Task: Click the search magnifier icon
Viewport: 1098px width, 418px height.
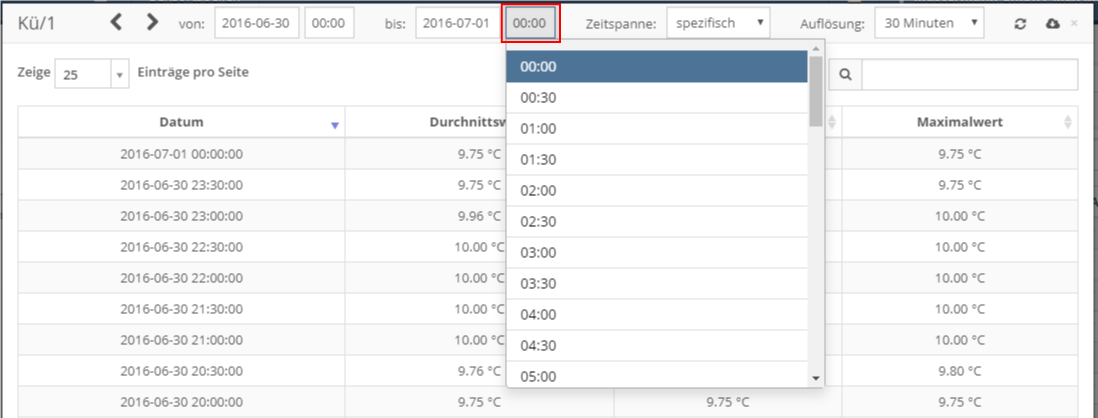Action: tap(845, 75)
